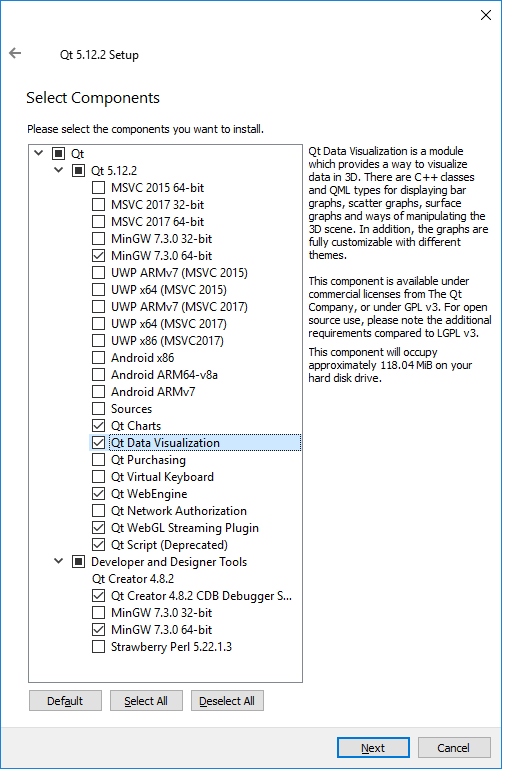Click the Default button

click(65, 701)
